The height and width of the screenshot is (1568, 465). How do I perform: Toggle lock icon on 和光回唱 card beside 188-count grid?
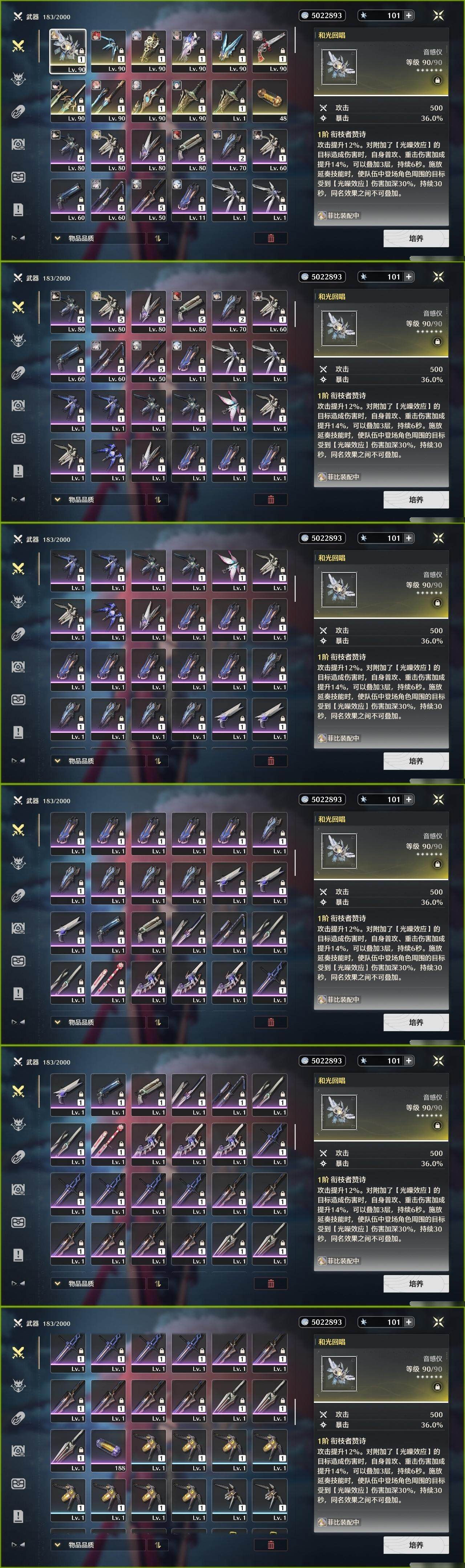437,1386
